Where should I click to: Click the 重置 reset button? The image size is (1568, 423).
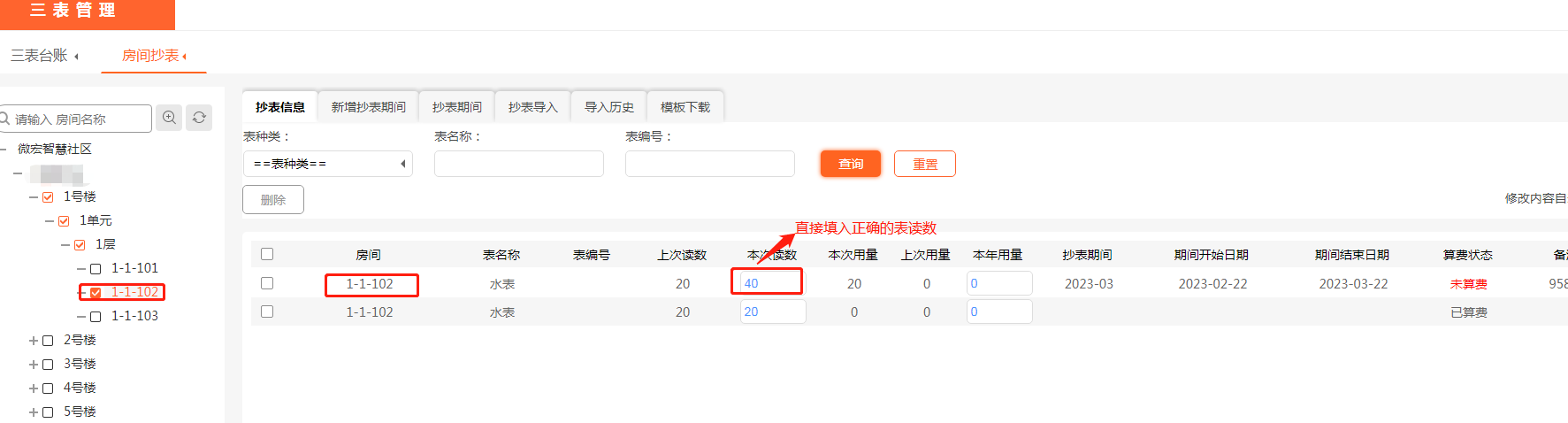(x=924, y=164)
